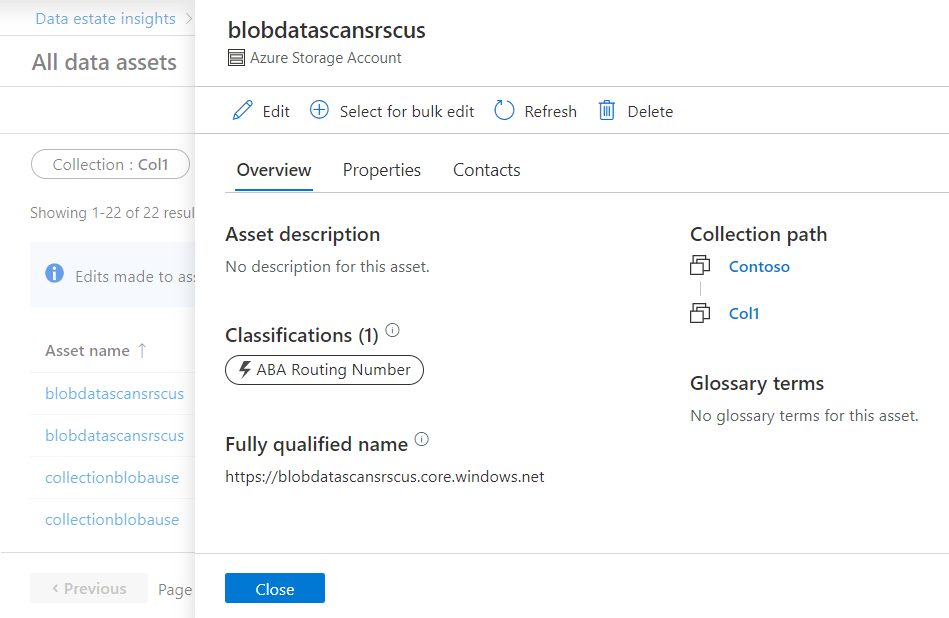Open the Collection : Col1 filter pill
This screenshot has height=618, width=949.
pos(110,164)
